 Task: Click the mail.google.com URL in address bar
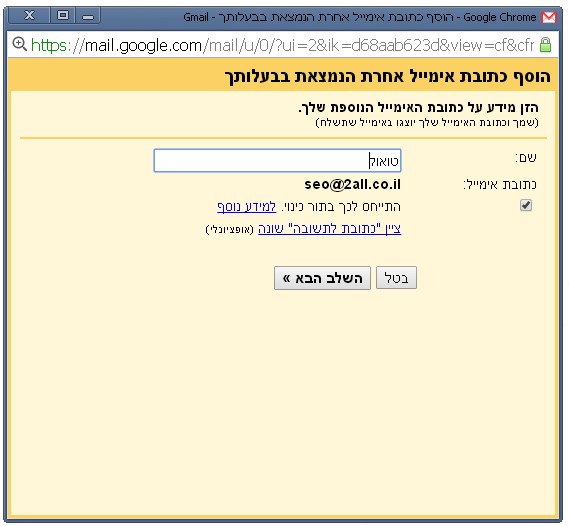point(282,45)
